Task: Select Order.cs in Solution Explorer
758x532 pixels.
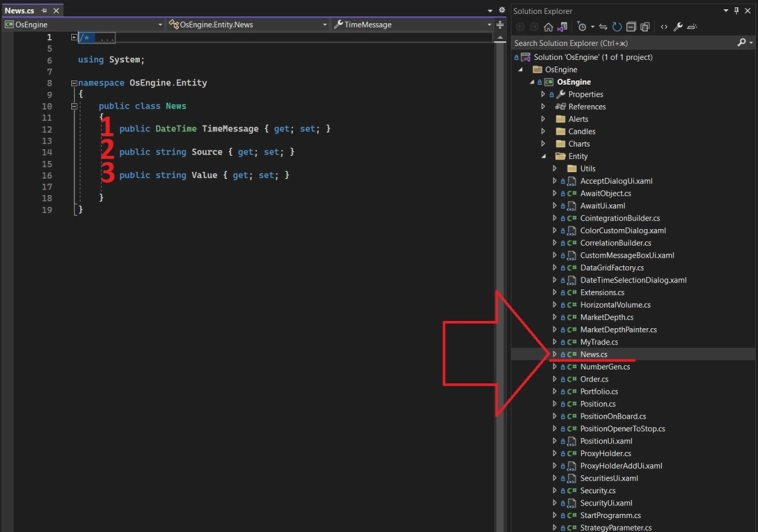Action: pyautogui.click(x=594, y=379)
